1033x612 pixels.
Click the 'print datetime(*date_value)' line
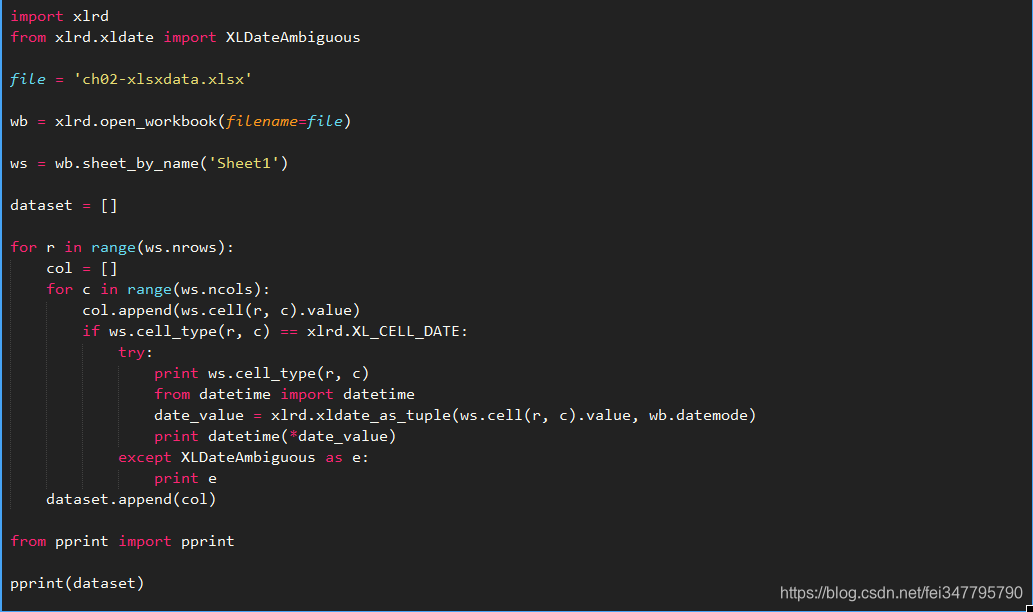point(275,436)
